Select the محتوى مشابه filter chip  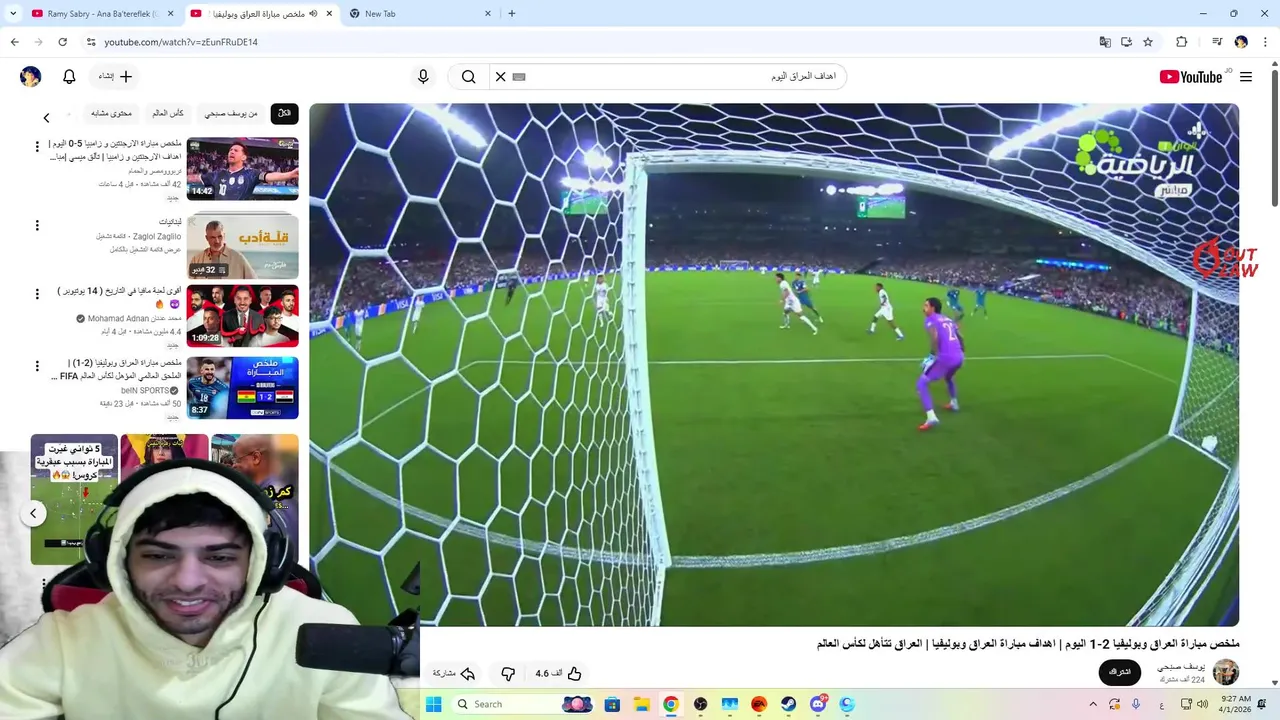point(111,114)
